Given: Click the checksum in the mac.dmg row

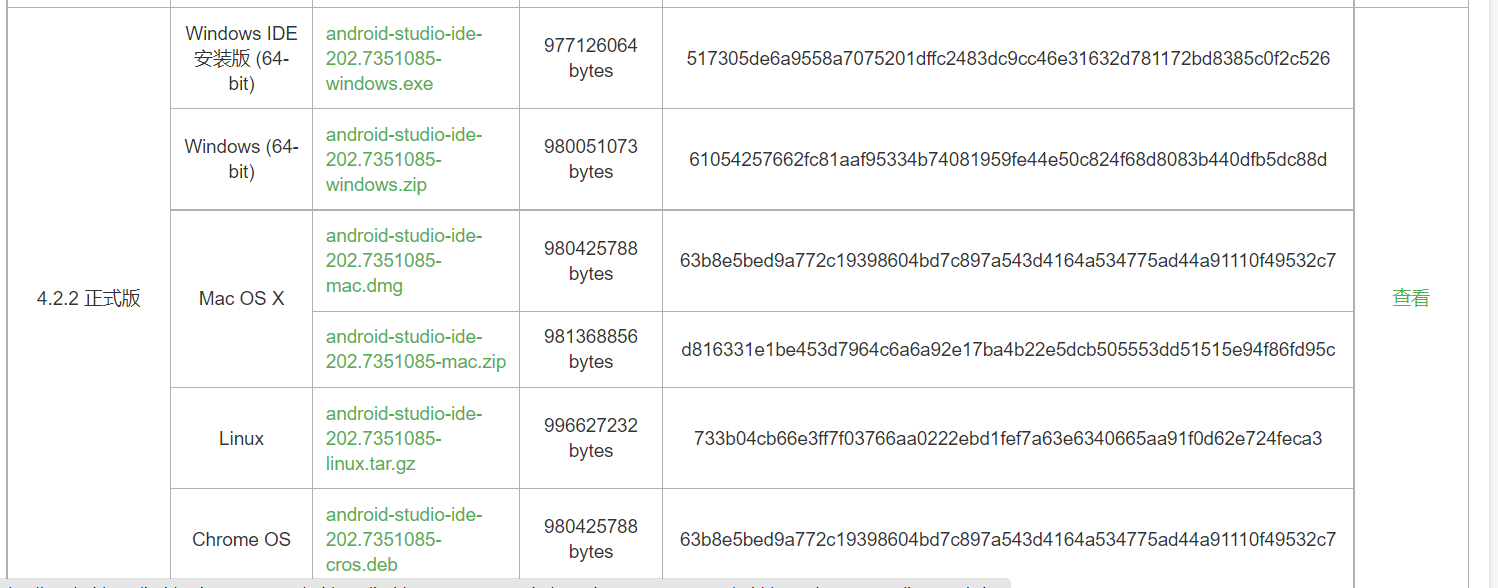Looking at the screenshot, I should (x=1008, y=261).
